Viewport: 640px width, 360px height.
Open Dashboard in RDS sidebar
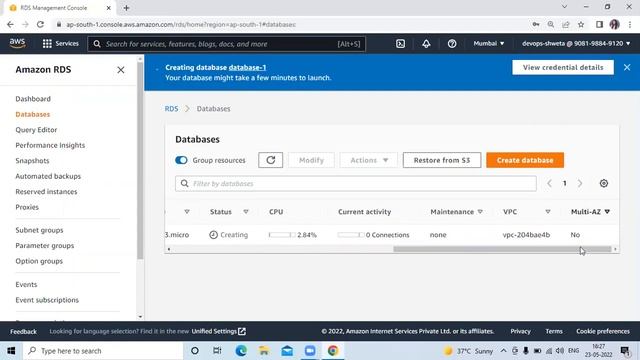click(x=33, y=99)
